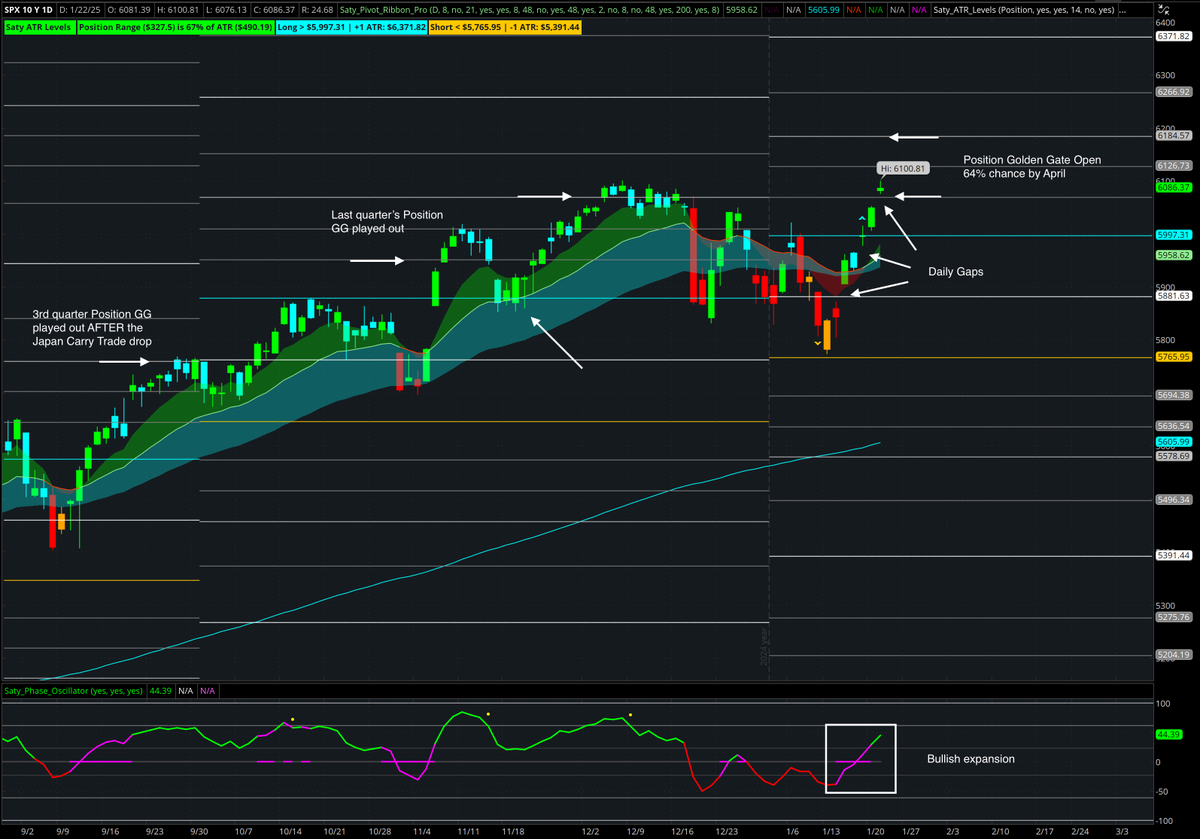Click the 3/3 date on time axis
This screenshot has width=1200, height=839.
click(1123, 831)
